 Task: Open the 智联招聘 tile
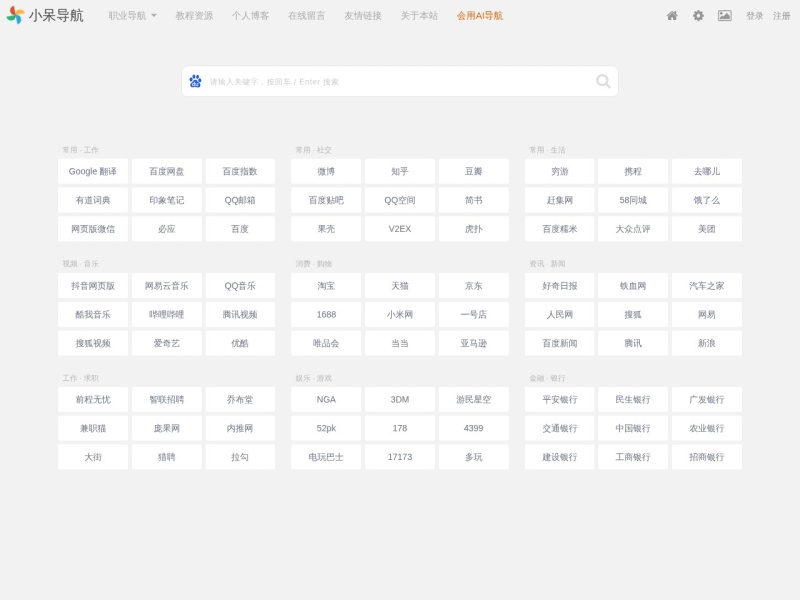click(x=166, y=399)
